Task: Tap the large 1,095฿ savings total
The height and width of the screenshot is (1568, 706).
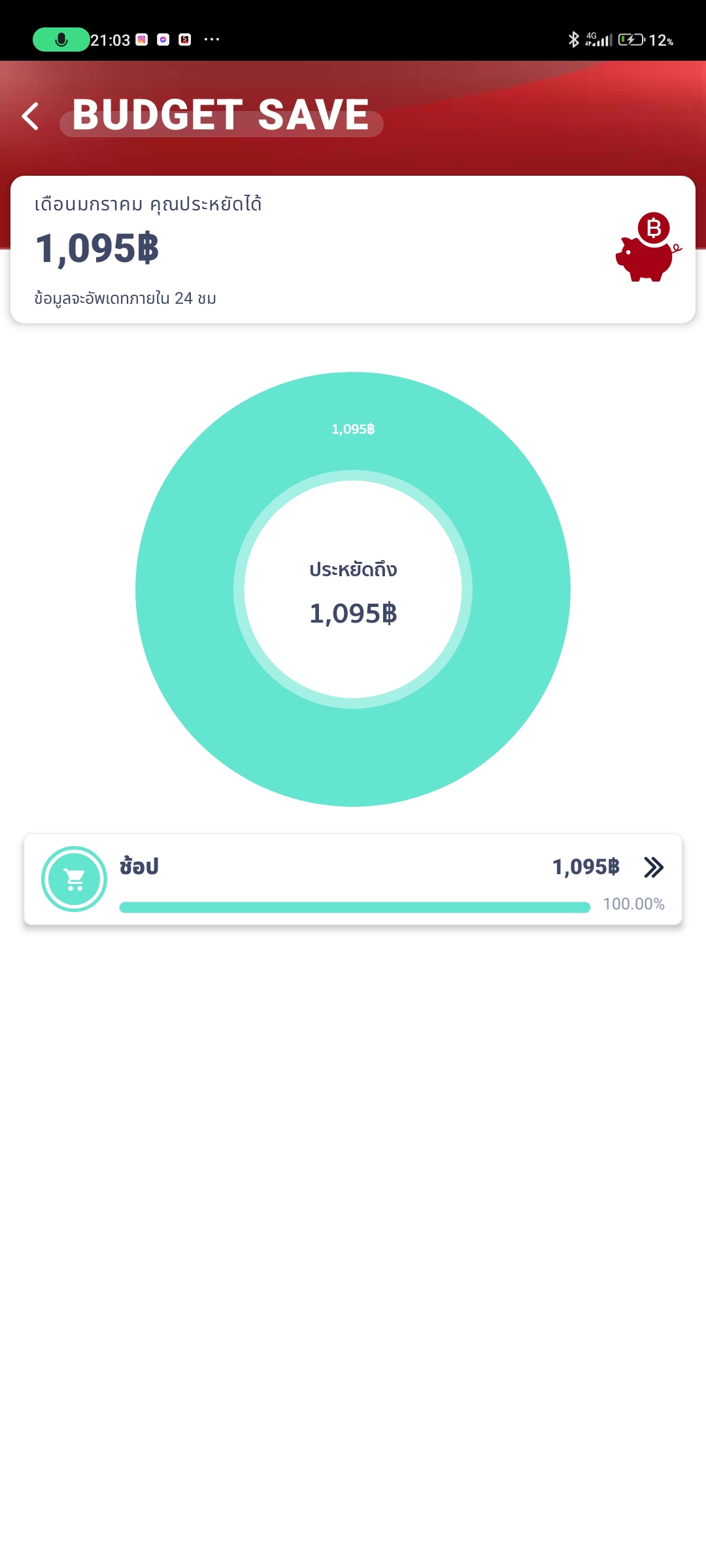Action: (x=97, y=249)
